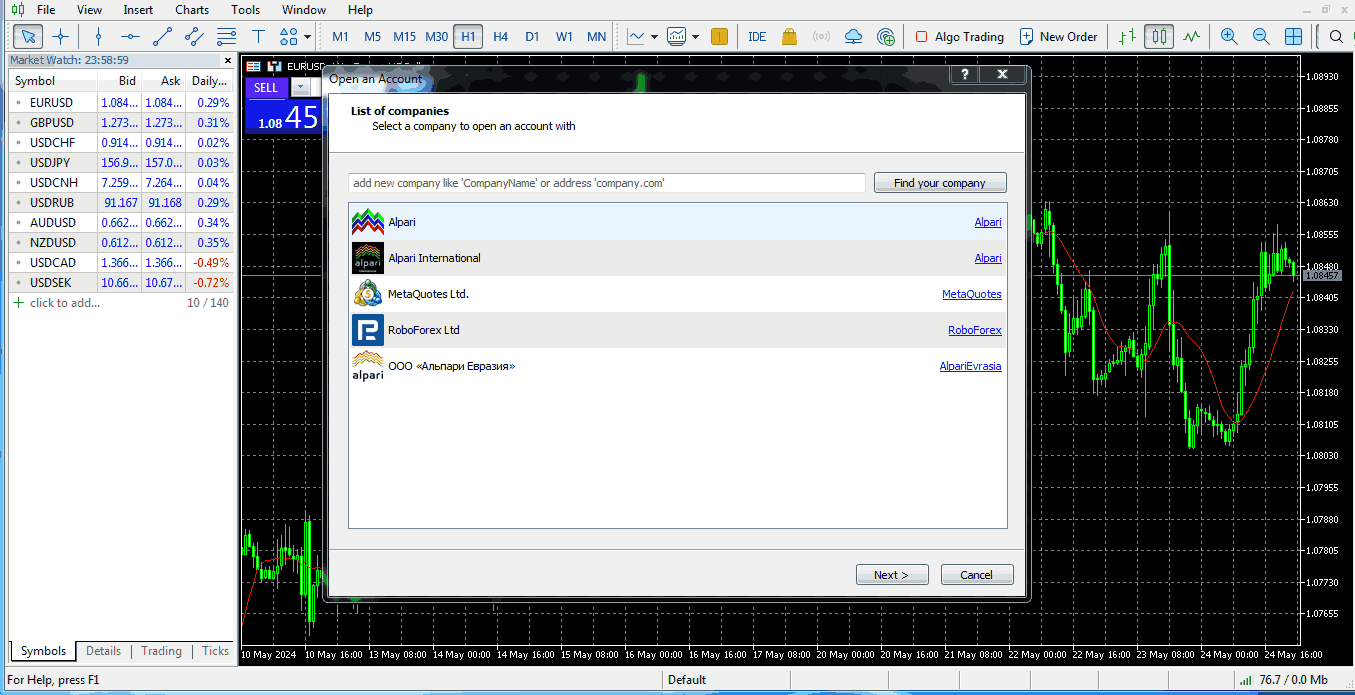The width and height of the screenshot is (1355, 695).
Task: Pick the horizontal line tool
Action: pos(130,37)
